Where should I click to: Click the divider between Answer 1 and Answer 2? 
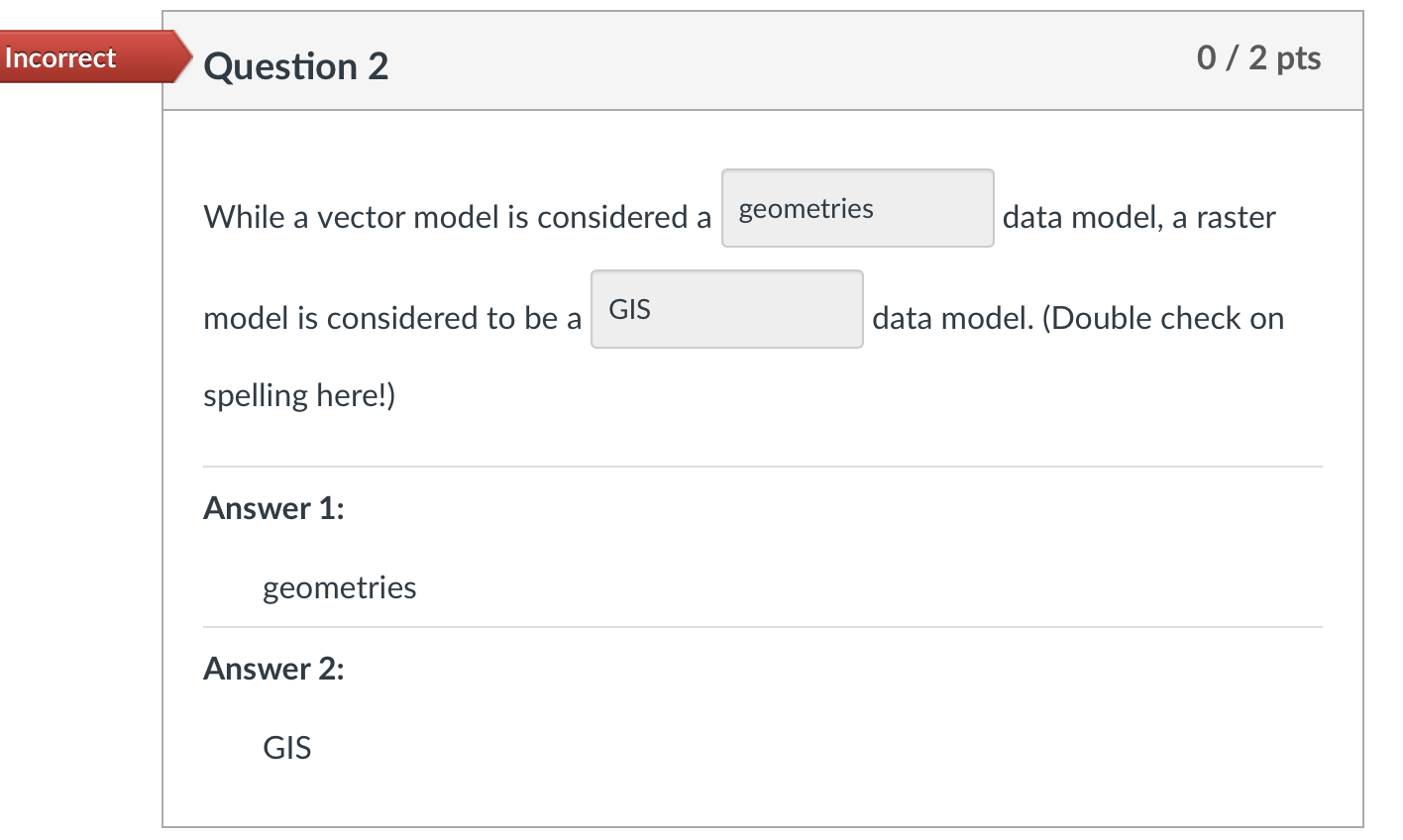pyautogui.click(x=763, y=625)
